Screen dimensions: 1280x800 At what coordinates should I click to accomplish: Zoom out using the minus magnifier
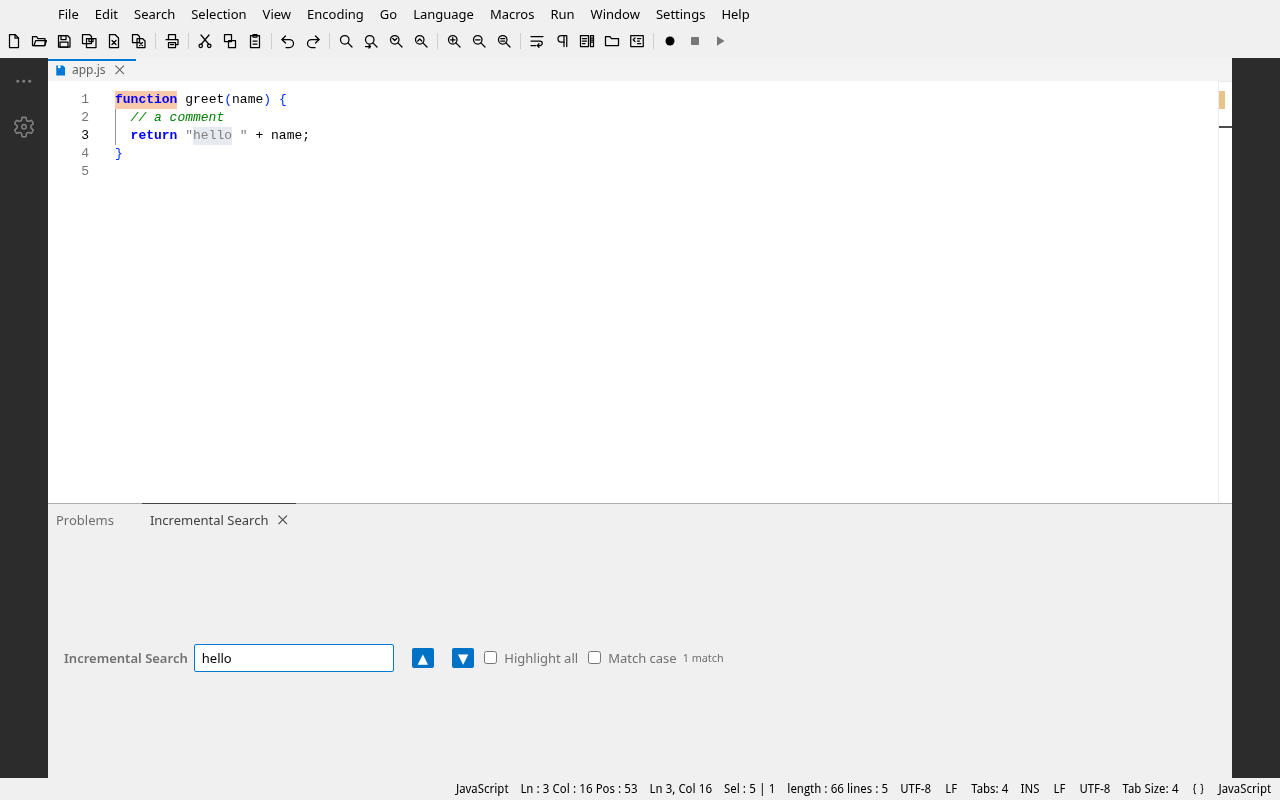[479, 41]
